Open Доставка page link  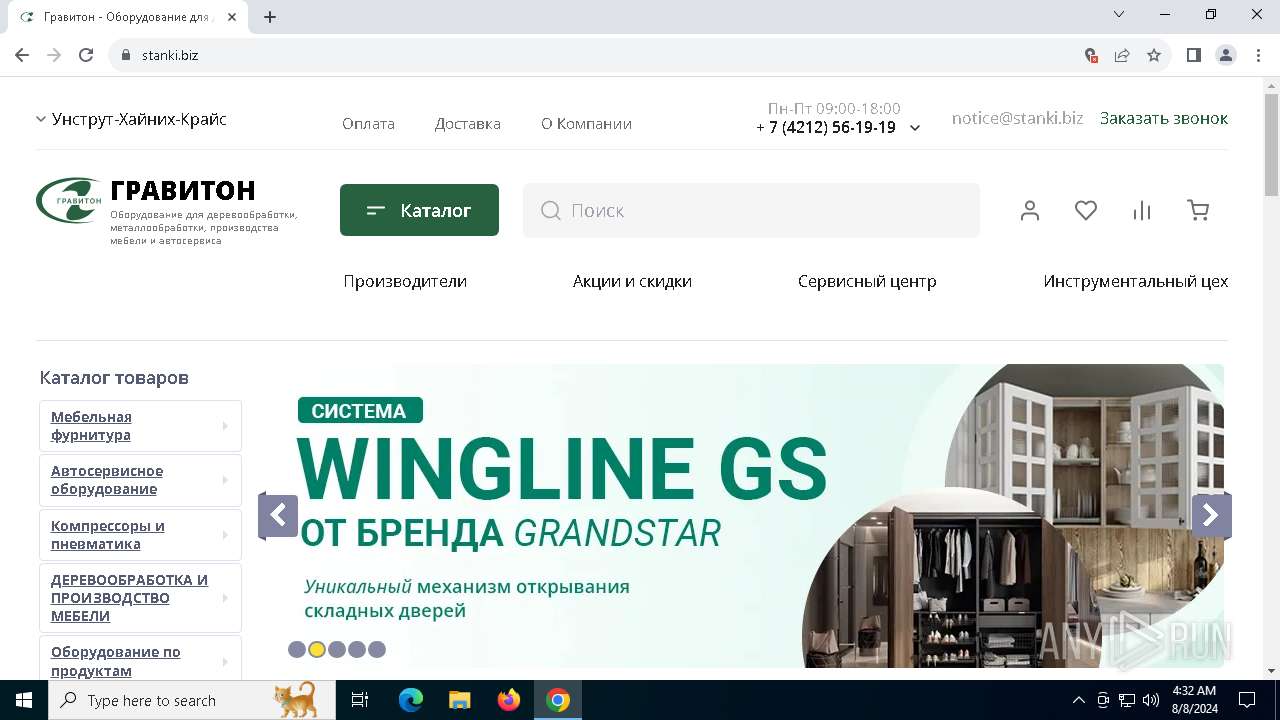[x=467, y=124]
